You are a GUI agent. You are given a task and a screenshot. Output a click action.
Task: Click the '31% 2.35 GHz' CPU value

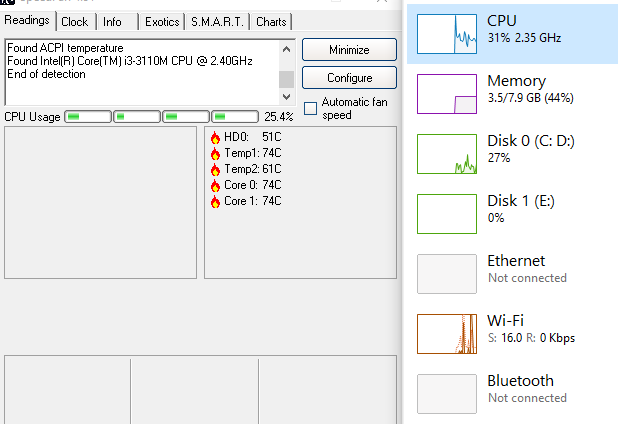click(x=524, y=38)
